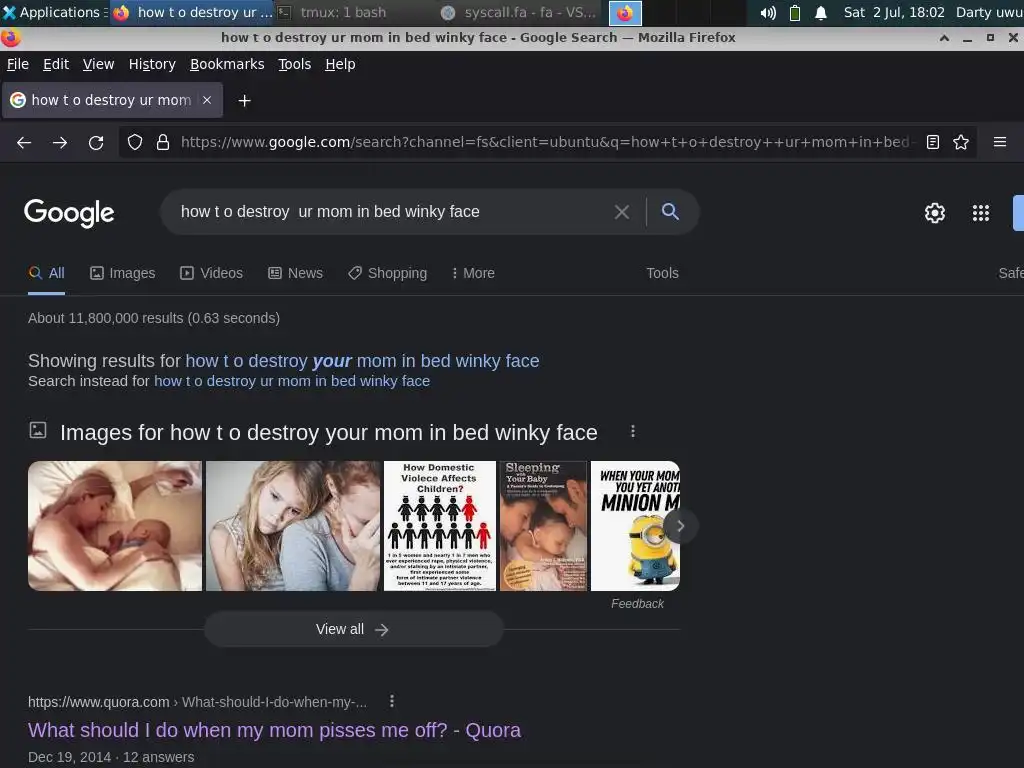The height and width of the screenshot is (768, 1024).
Task: Show next images with carousel arrow
Action: (x=680, y=526)
